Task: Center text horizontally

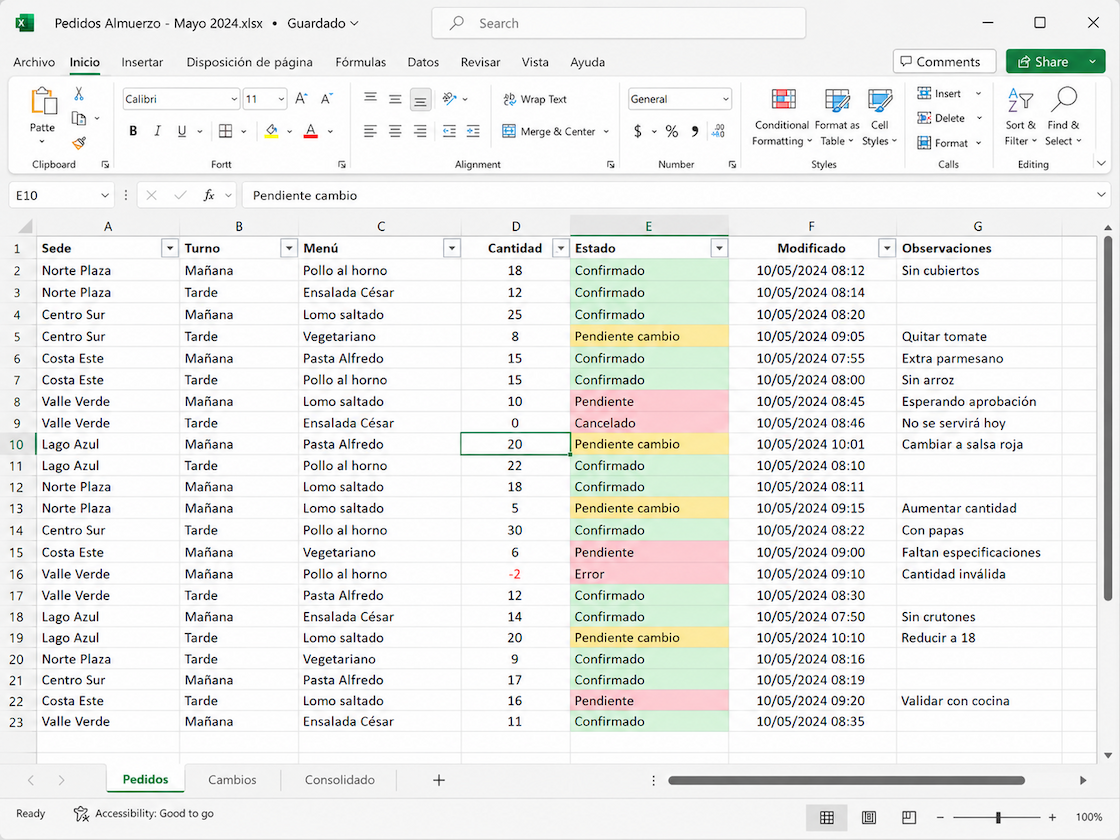Action: pos(395,131)
